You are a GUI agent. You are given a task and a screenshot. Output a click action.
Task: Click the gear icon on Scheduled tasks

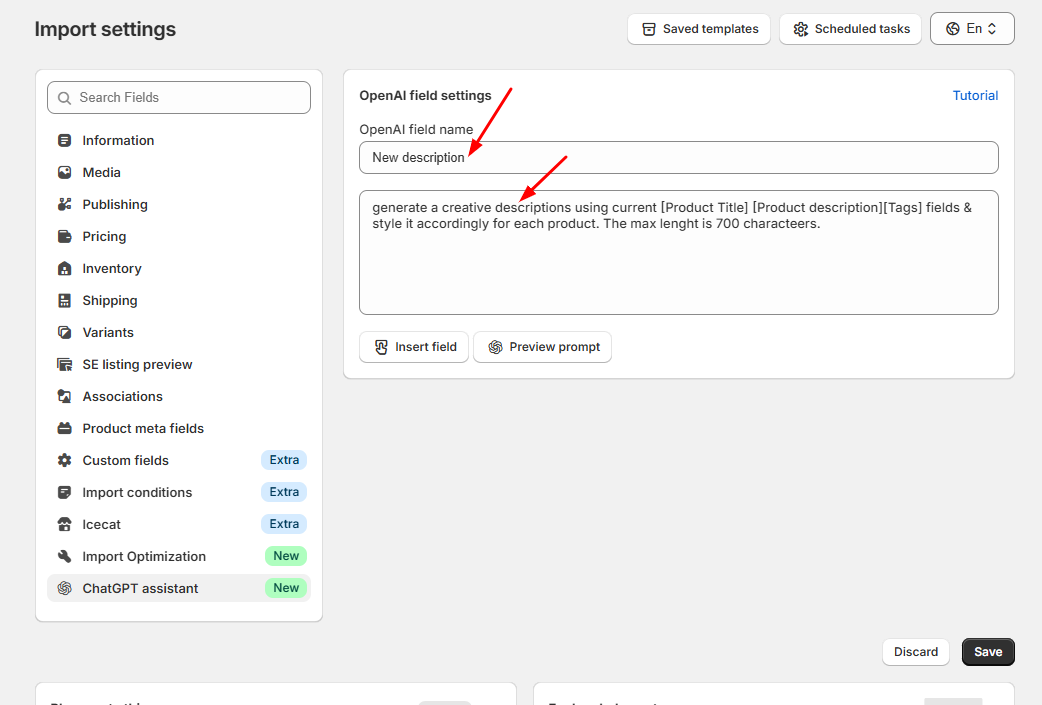[x=801, y=29]
